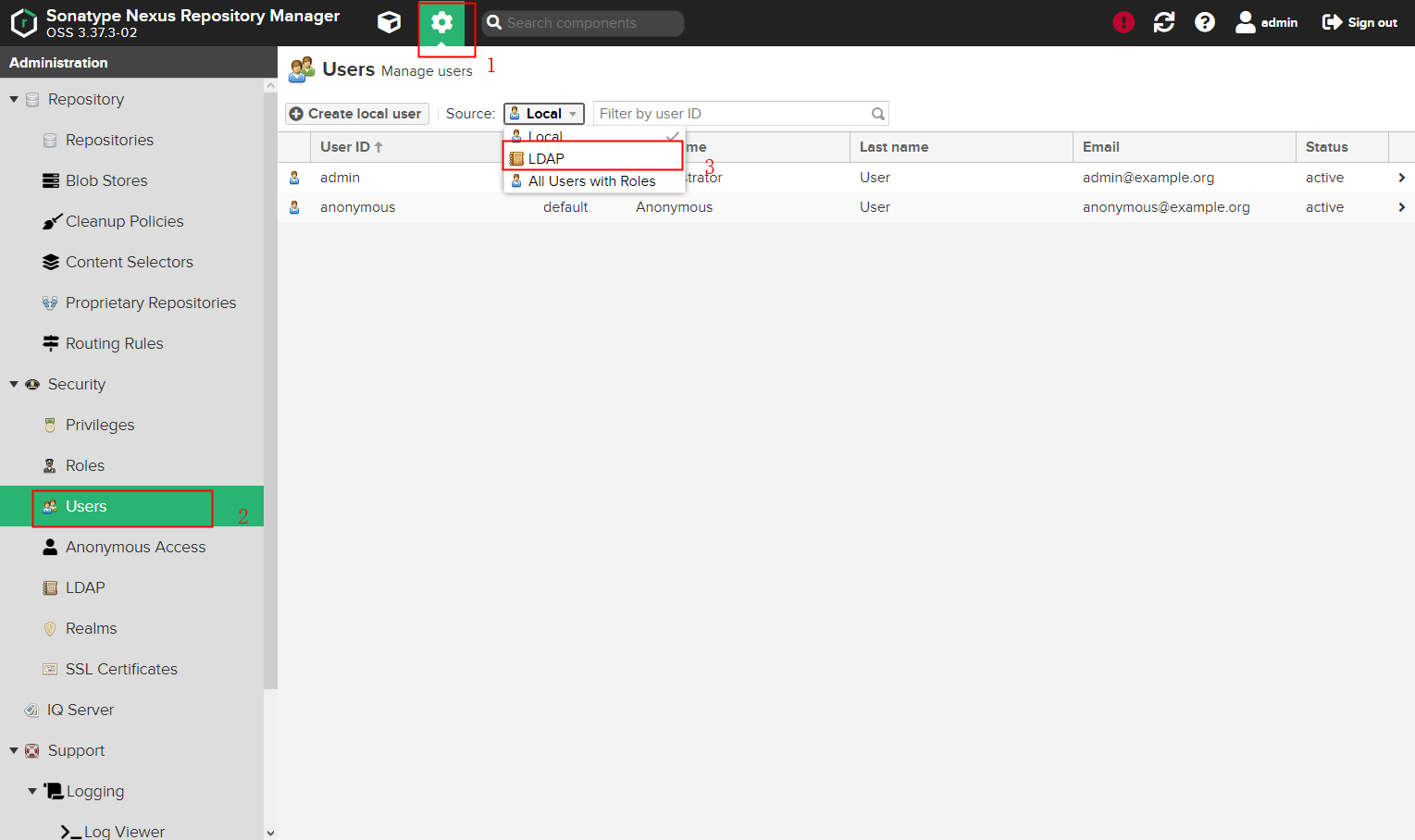The image size is (1415, 840).
Task: Select All Users with Roles option
Action: 594,181
